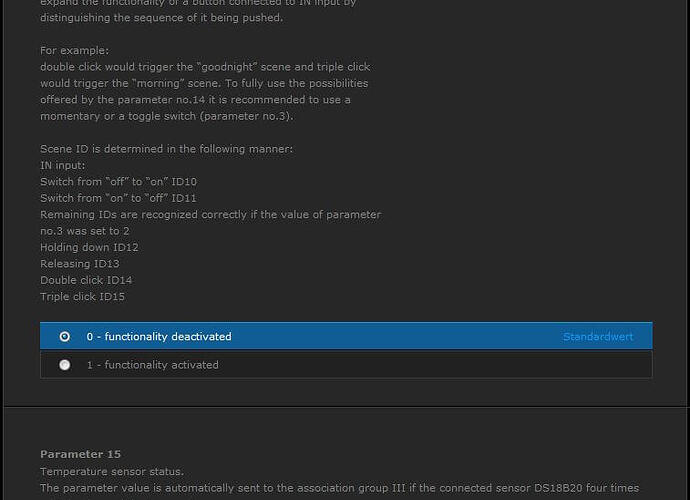690x500 pixels.
Task: Click the 'momentary or a toggle switch' line
Action: click(167, 116)
